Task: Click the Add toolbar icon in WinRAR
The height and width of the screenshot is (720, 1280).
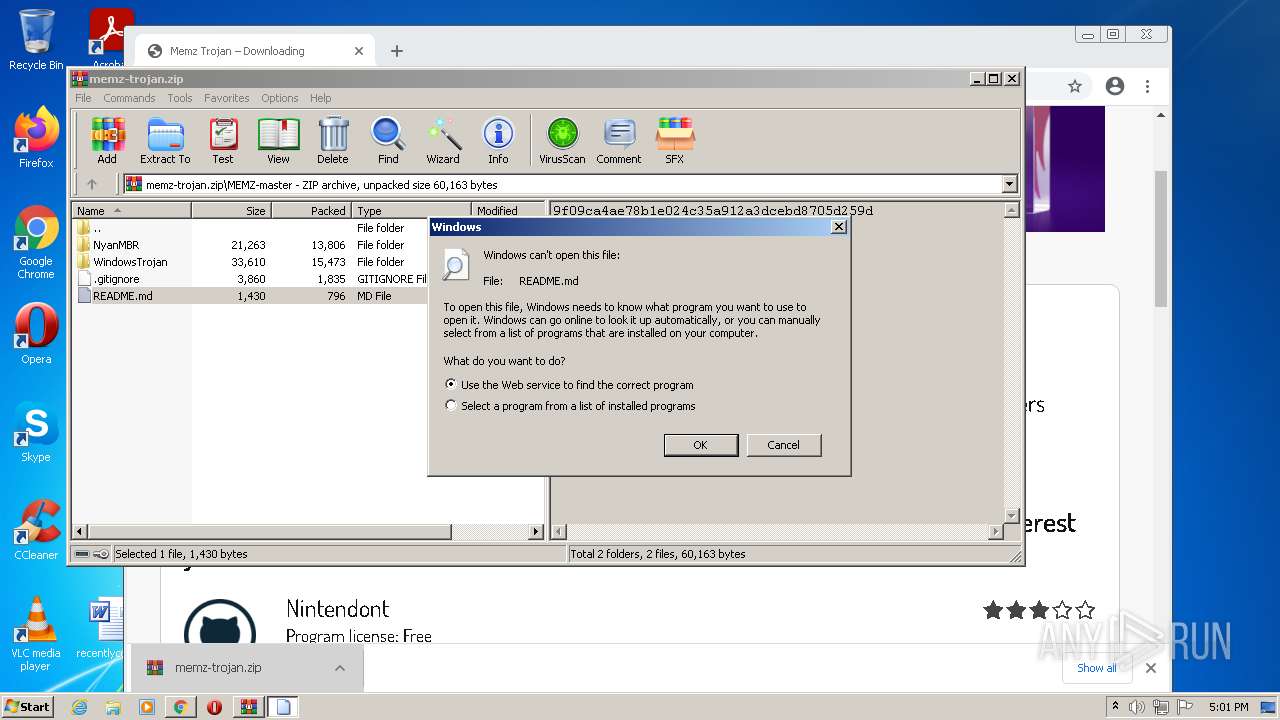Action: (x=107, y=140)
